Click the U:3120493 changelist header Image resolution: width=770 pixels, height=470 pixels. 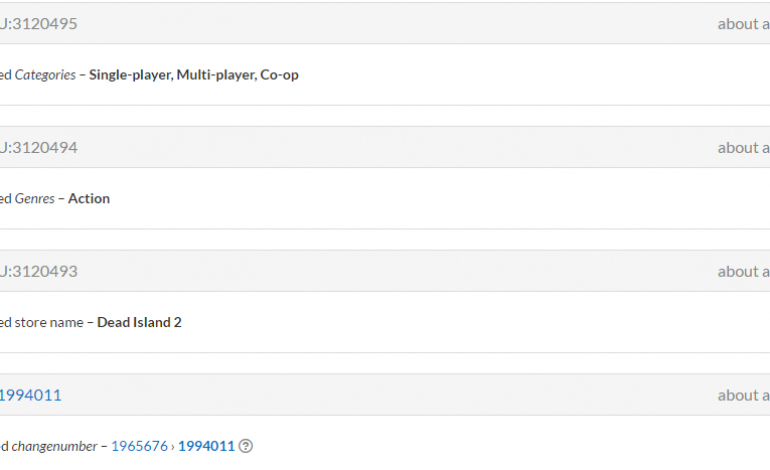(38, 271)
